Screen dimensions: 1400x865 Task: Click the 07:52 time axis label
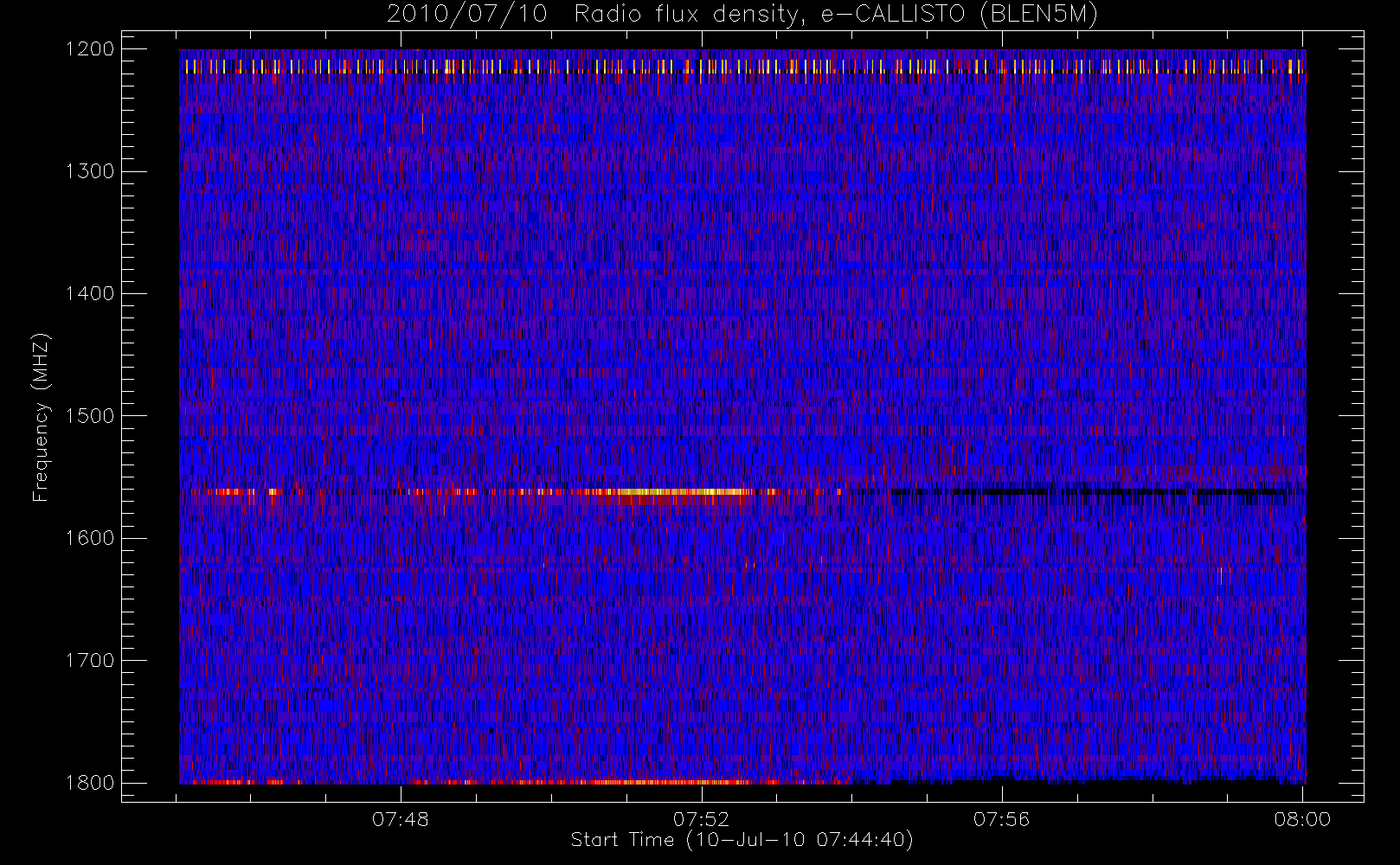tap(701, 819)
